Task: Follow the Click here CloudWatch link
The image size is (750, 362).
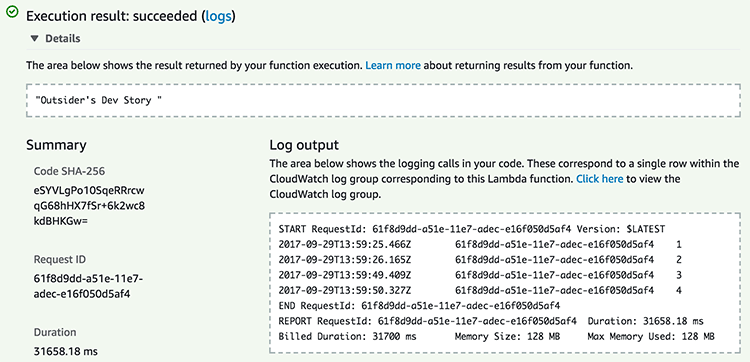Action: point(599,179)
